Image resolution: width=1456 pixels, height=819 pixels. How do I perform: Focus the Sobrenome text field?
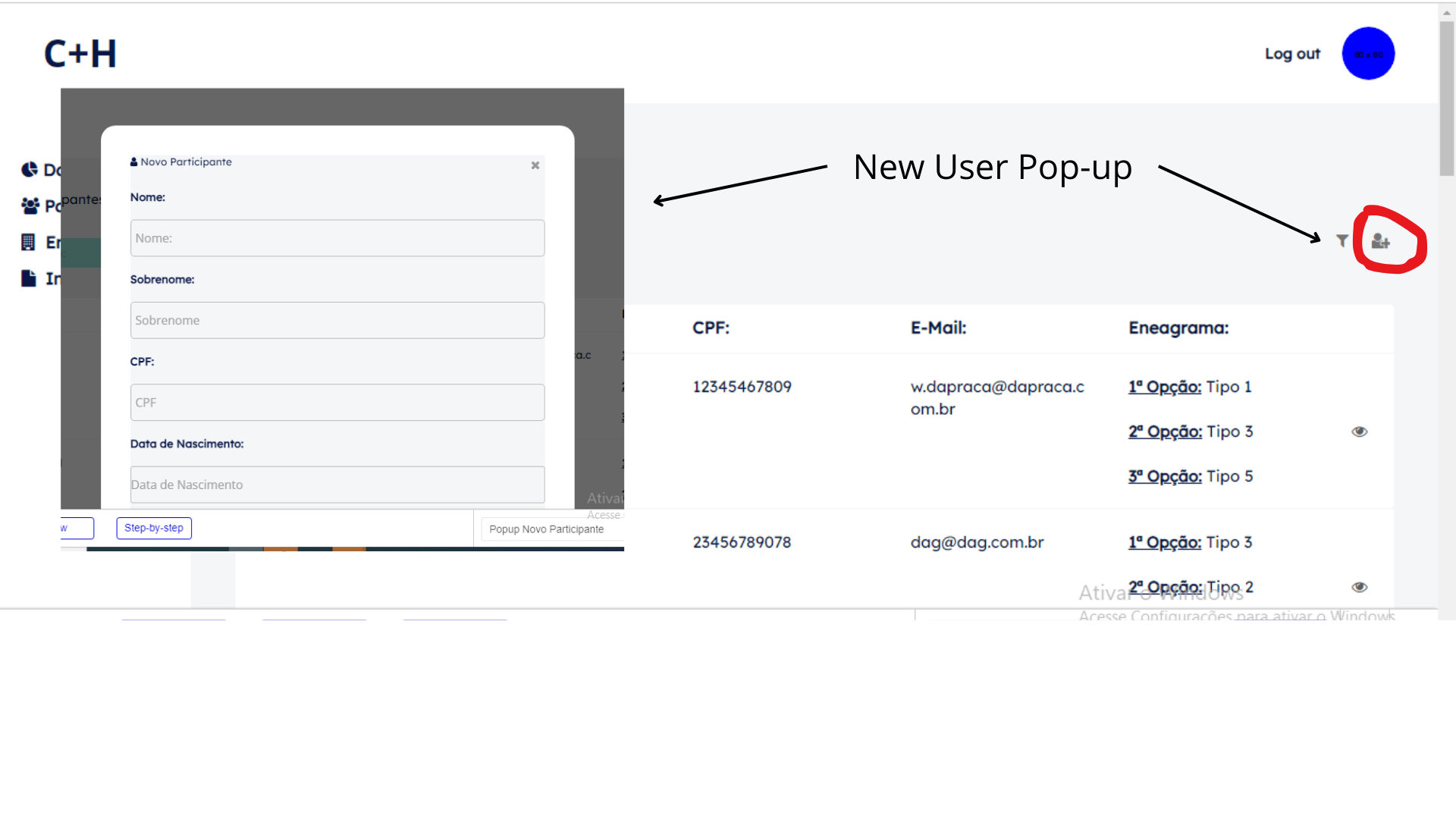[337, 320]
